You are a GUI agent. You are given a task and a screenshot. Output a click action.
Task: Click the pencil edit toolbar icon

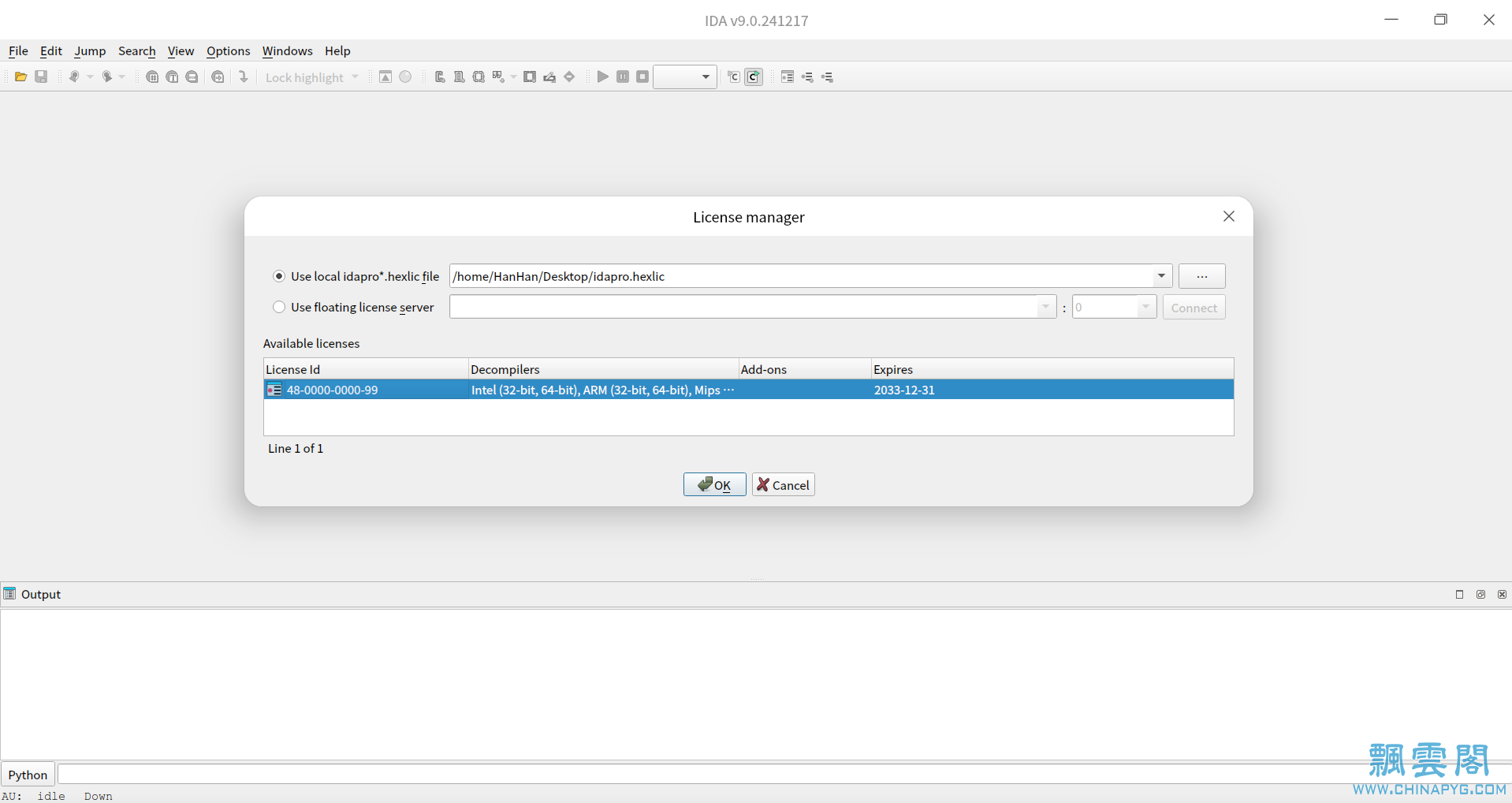[549, 77]
